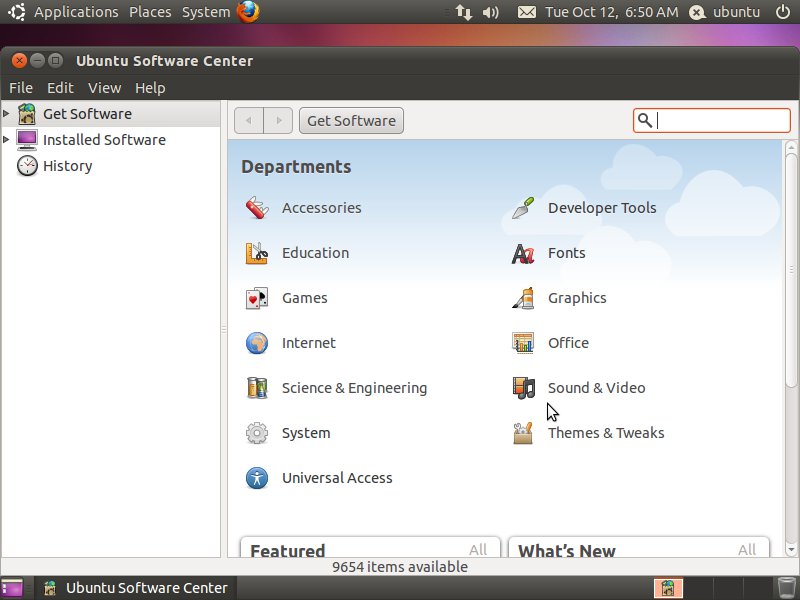Expand the Get Software tree node
Viewport: 800px width, 600px height.
[x=6, y=113]
